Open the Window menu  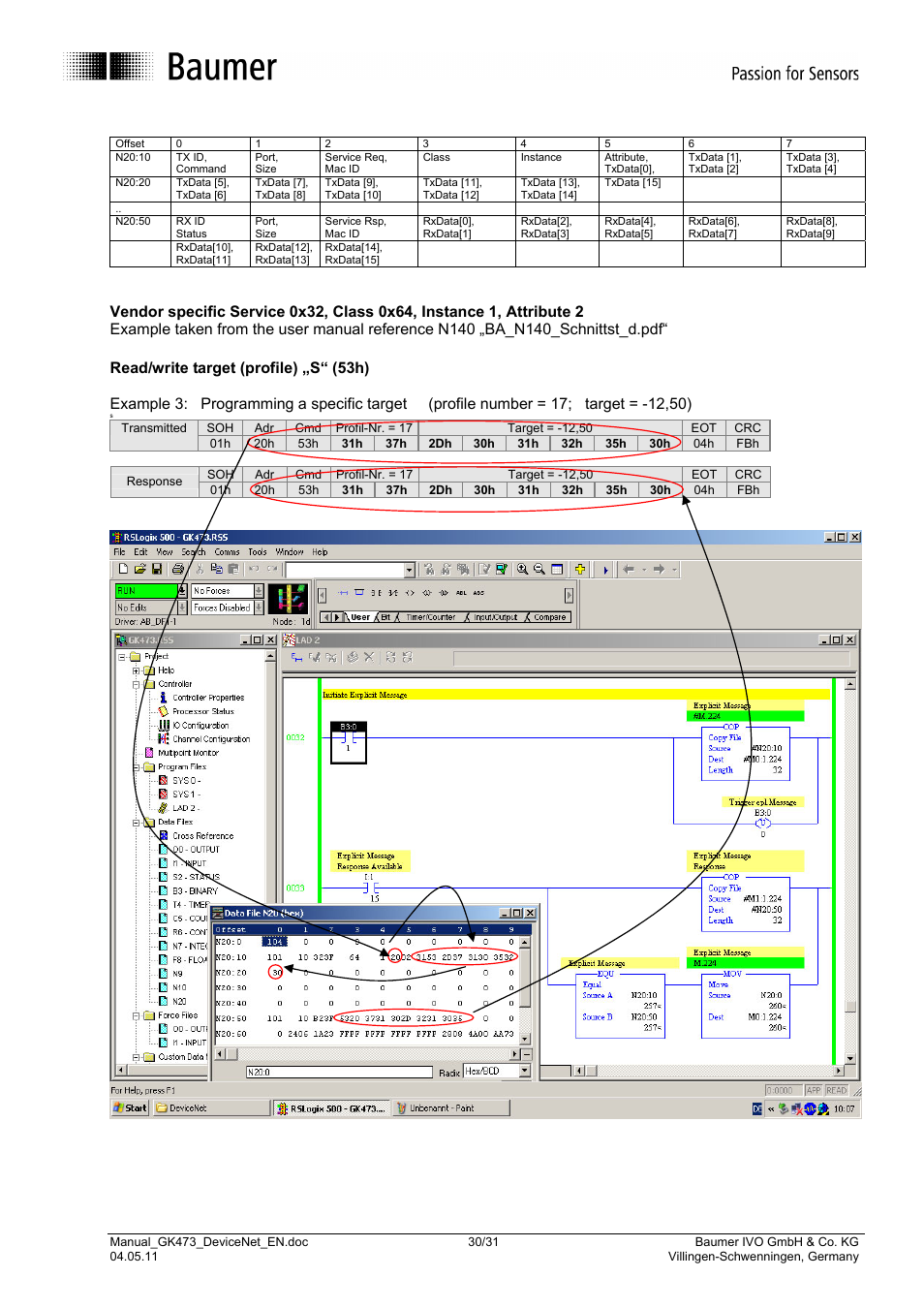coord(290,552)
